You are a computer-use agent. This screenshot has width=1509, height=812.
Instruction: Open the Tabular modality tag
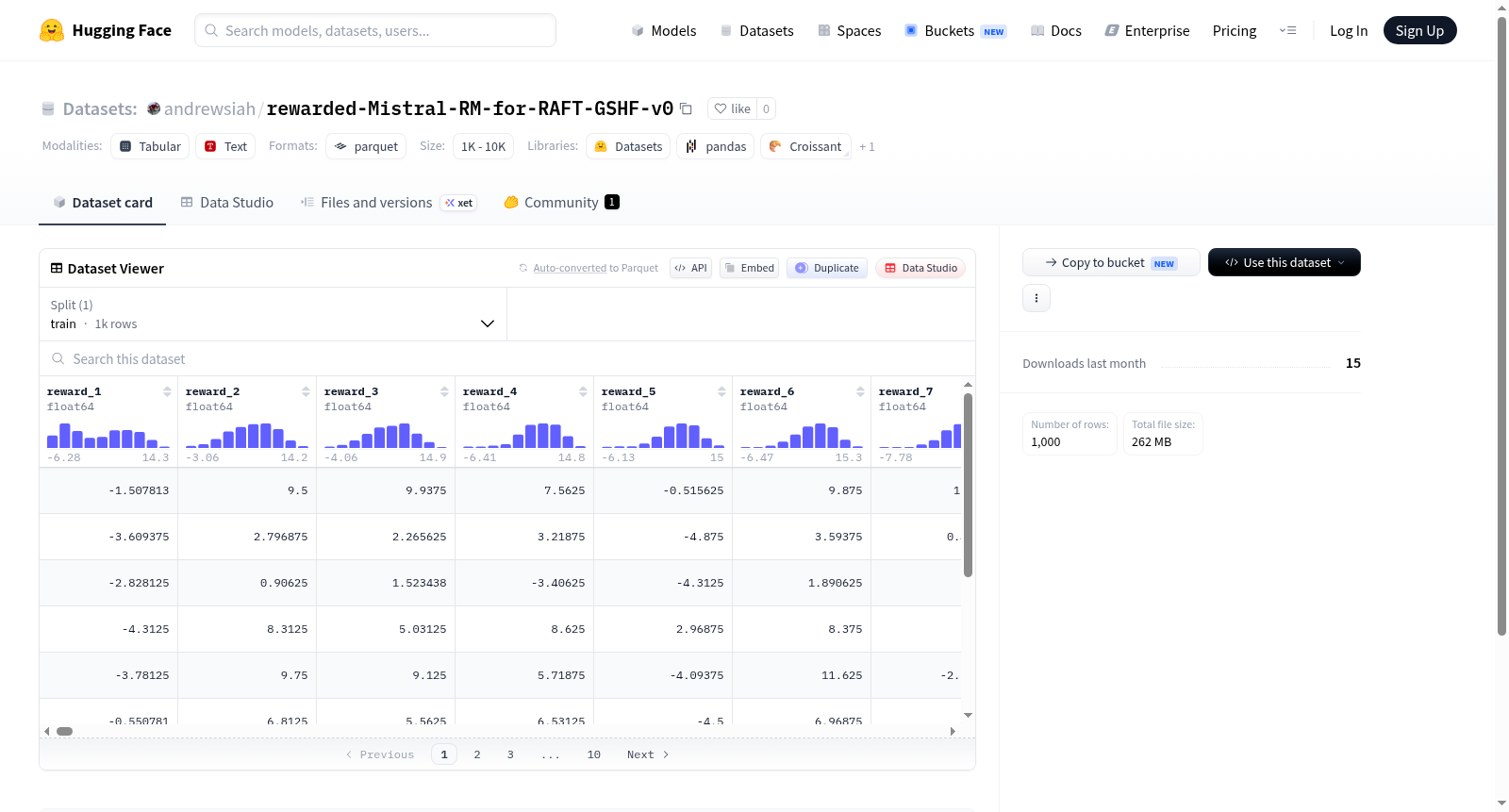150,146
